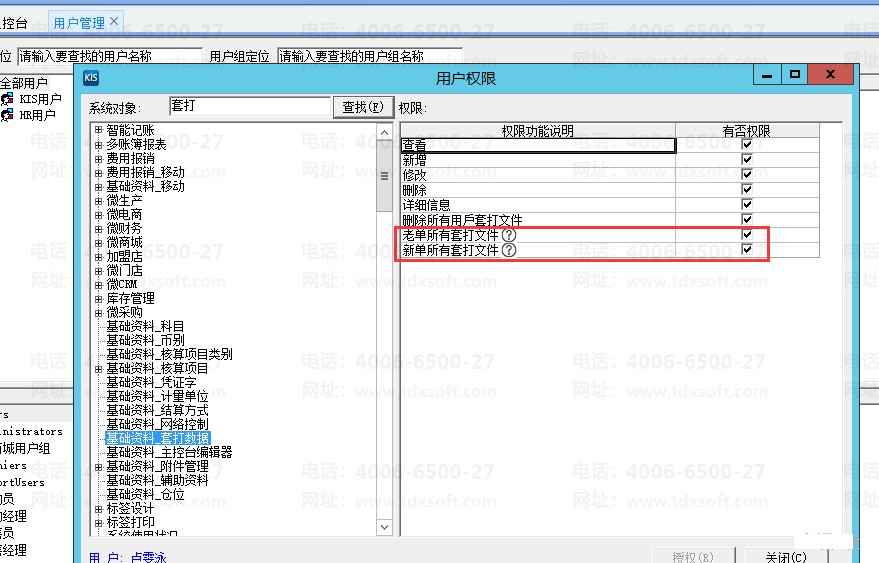This screenshot has width=879, height=563.
Task: Toggle the 新单所有套打文件 checkbox
Action: click(747, 250)
